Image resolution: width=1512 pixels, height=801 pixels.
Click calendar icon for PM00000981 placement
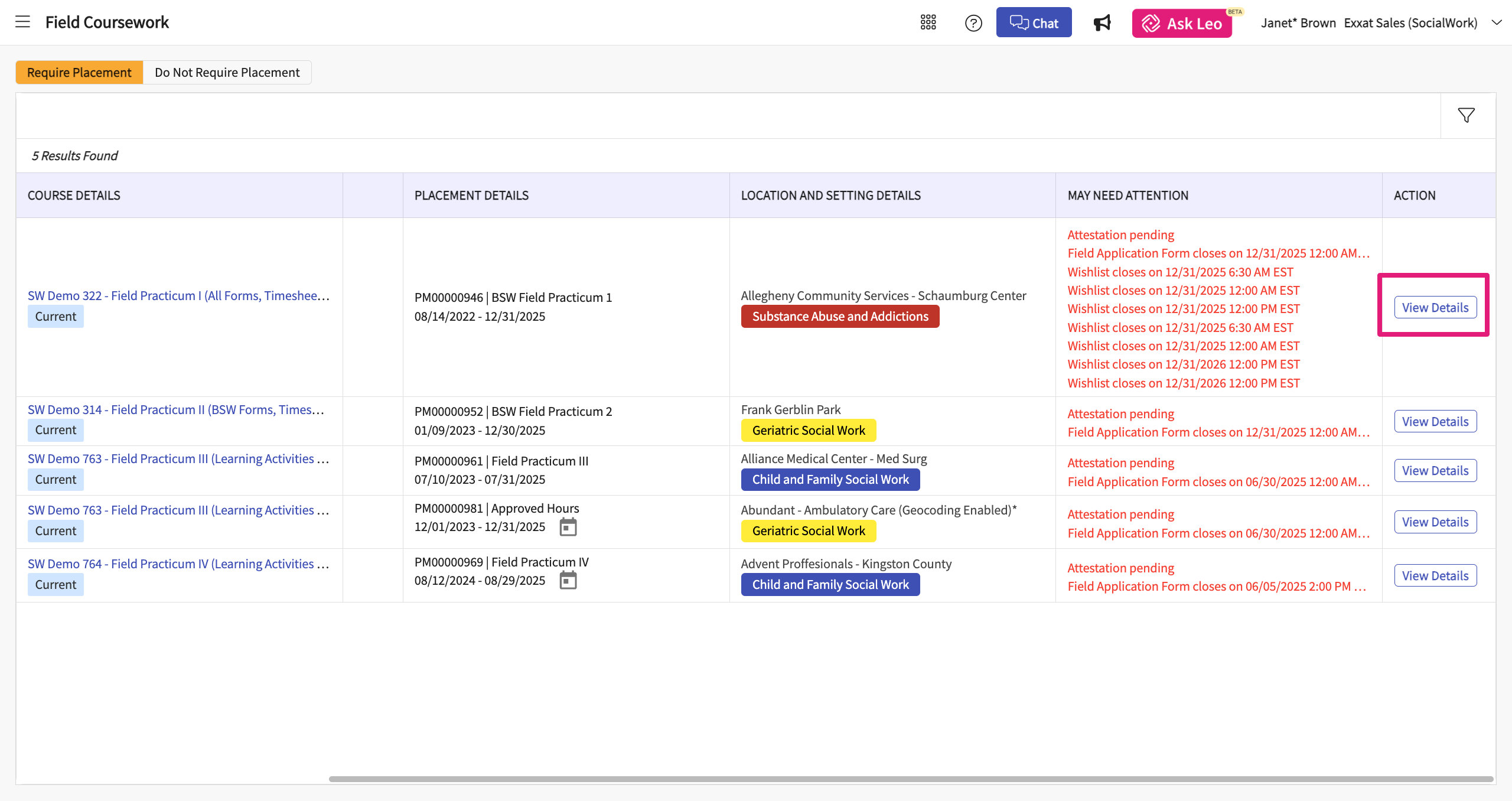[568, 527]
